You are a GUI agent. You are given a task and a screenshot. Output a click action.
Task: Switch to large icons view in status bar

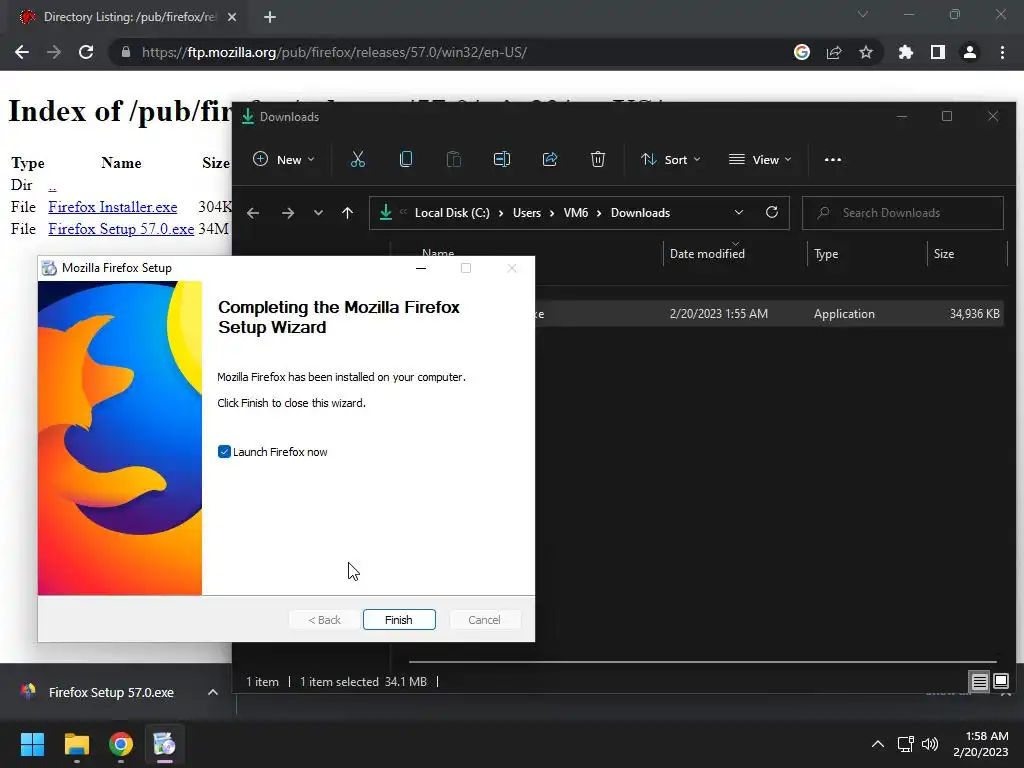[1000, 682]
